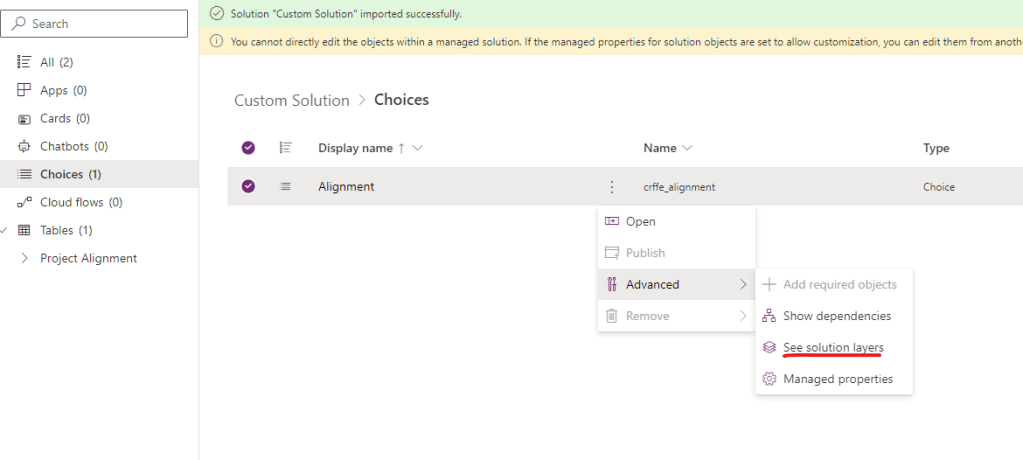This screenshot has width=1023, height=460.
Task: Click the list view icon in header row
Action: click(285, 148)
